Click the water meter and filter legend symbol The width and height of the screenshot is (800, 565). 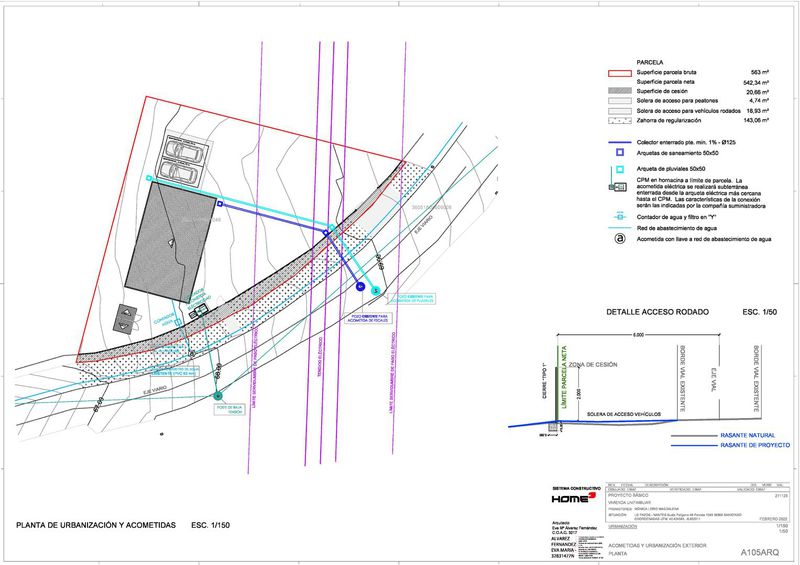coord(621,215)
